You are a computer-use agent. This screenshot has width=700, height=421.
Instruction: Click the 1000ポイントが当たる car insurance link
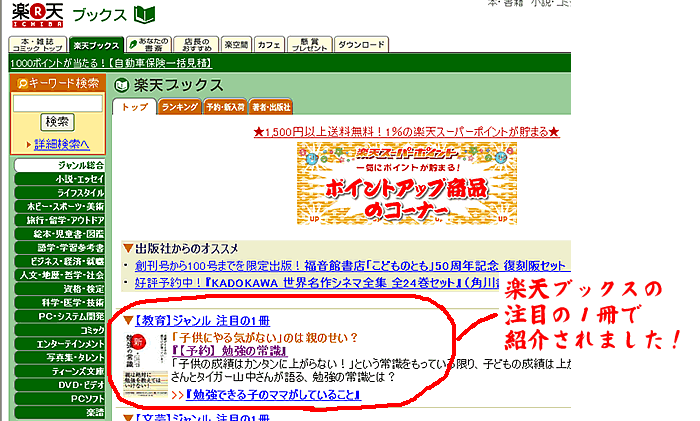click(111, 63)
